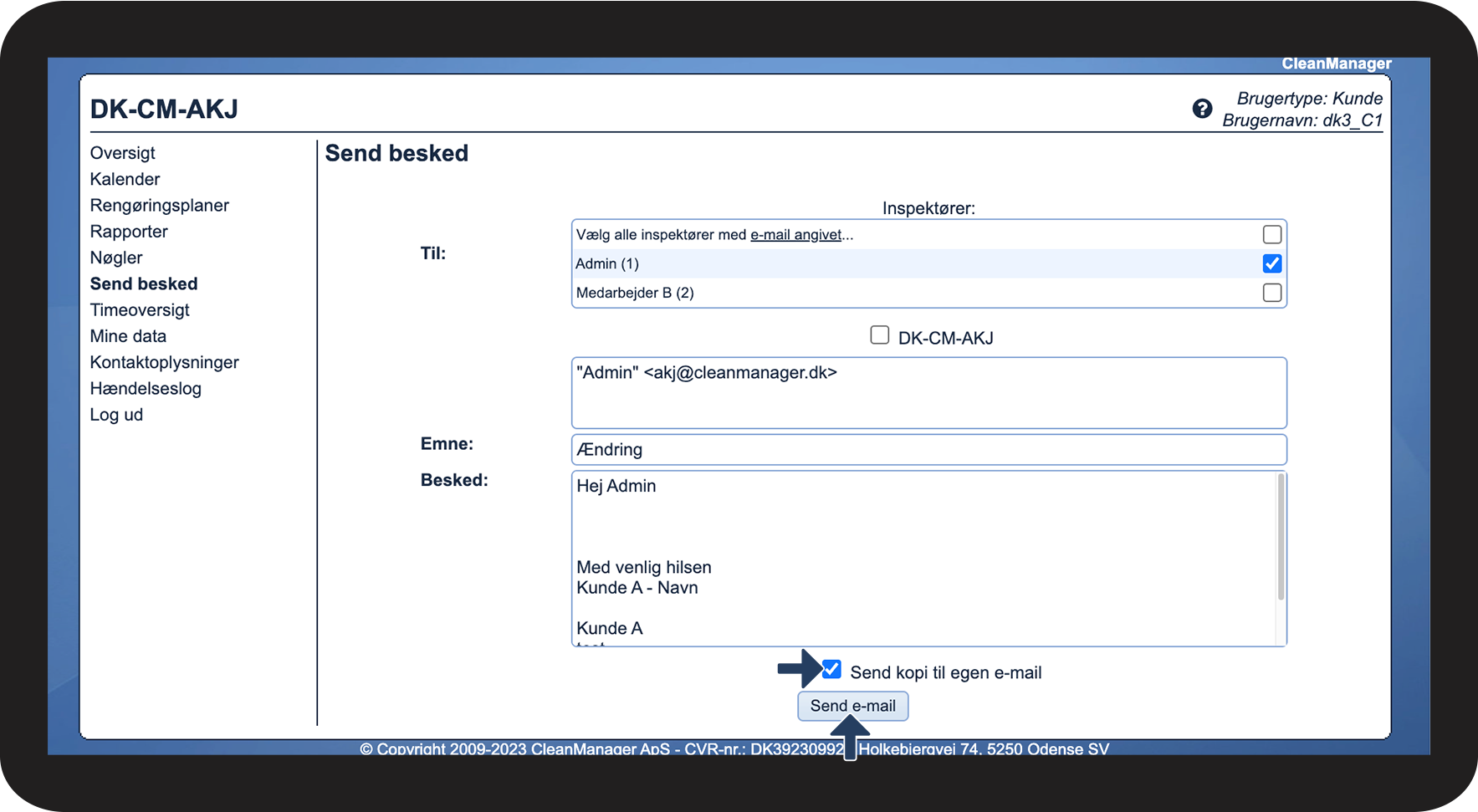The image size is (1478, 812).
Task: Open the e-mail angivet link
Action: [x=795, y=235]
